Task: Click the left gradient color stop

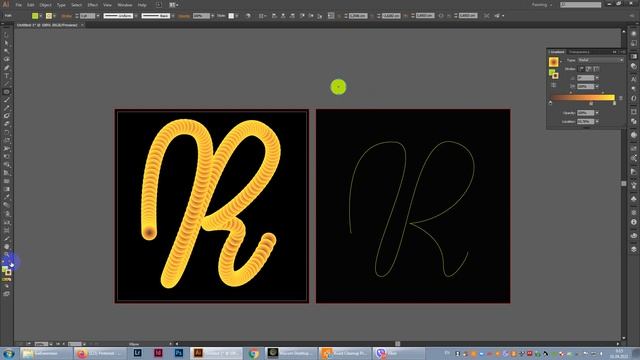Action: tap(550, 103)
